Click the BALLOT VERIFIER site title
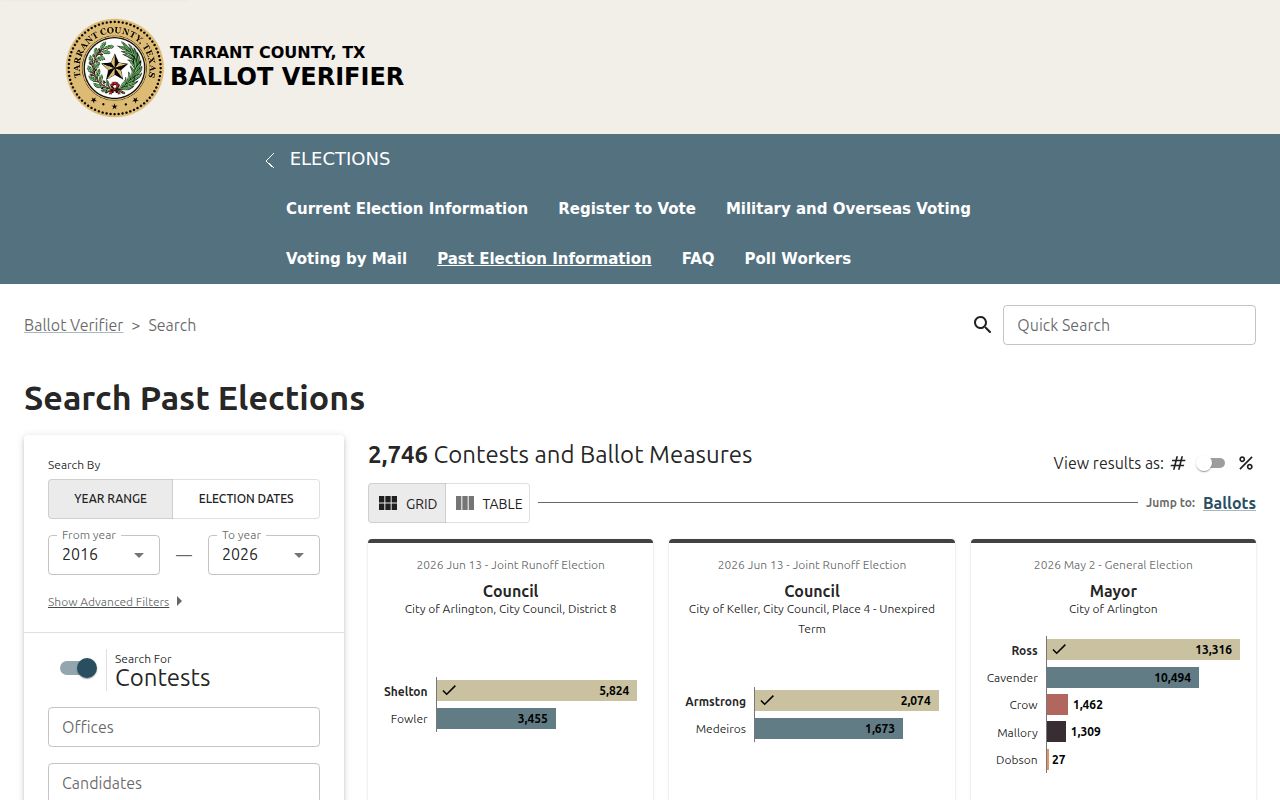This screenshot has width=1280, height=800. (287, 76)
